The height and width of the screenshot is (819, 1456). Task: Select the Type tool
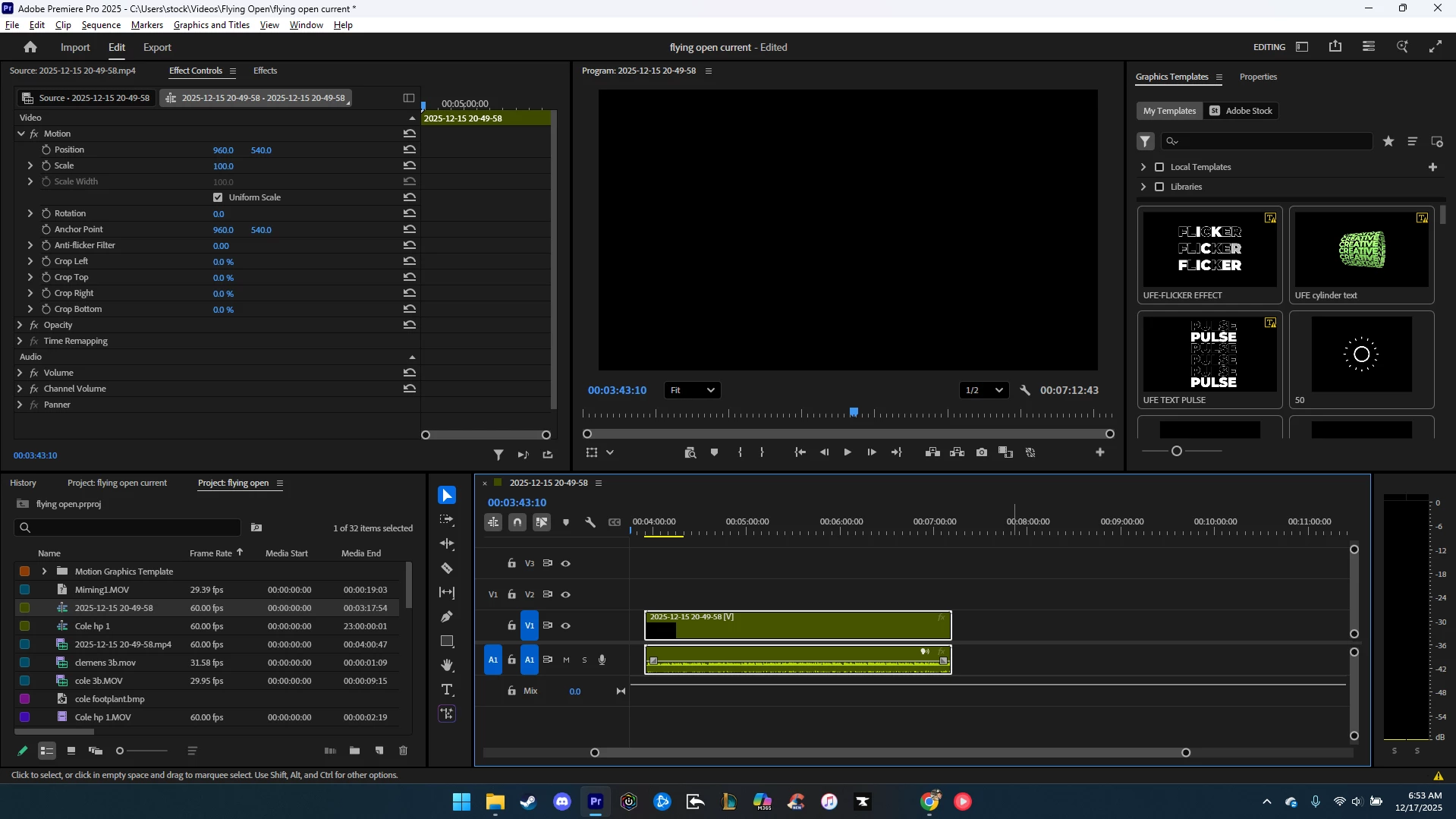coord(447,689)
